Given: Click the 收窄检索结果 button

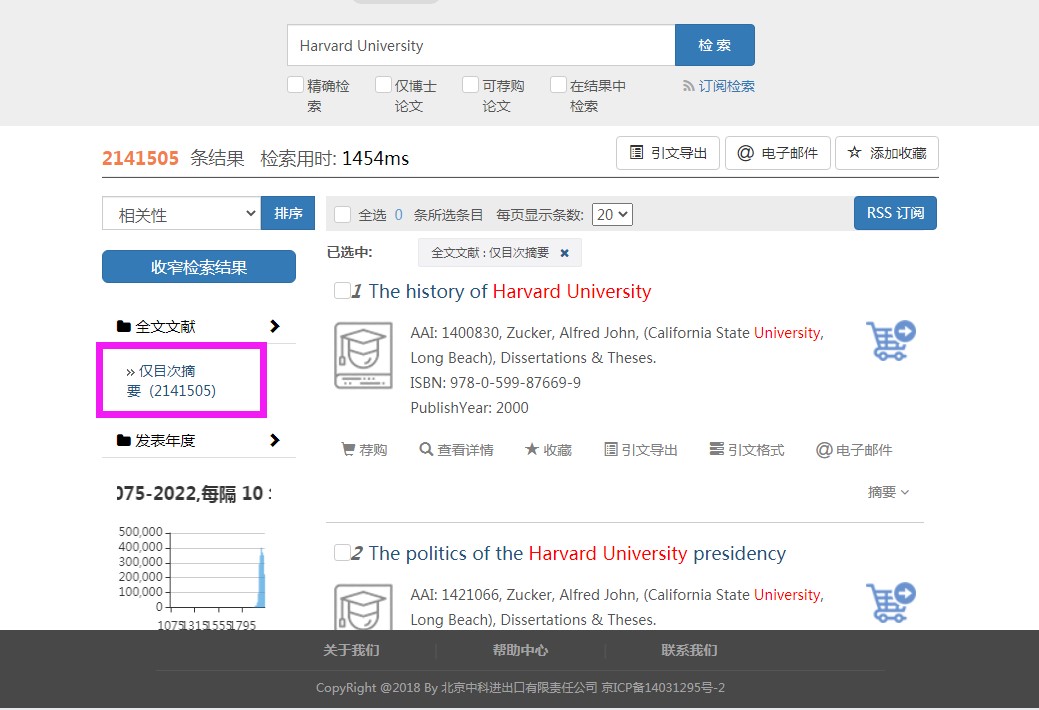Looking at the screenshot, I should click(x=199, y=266).
